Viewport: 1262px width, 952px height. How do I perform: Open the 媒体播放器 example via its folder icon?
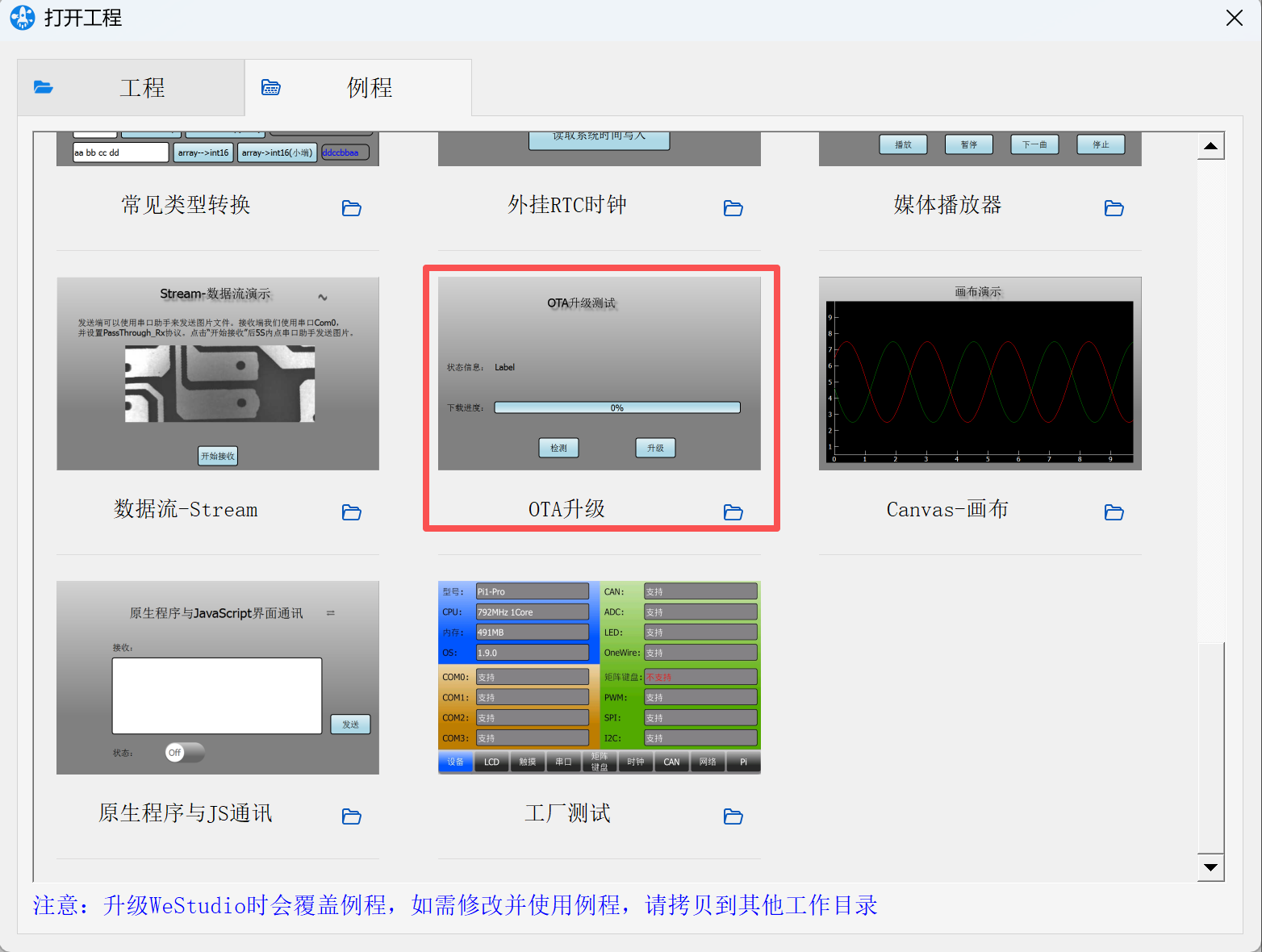point(1114,208)
